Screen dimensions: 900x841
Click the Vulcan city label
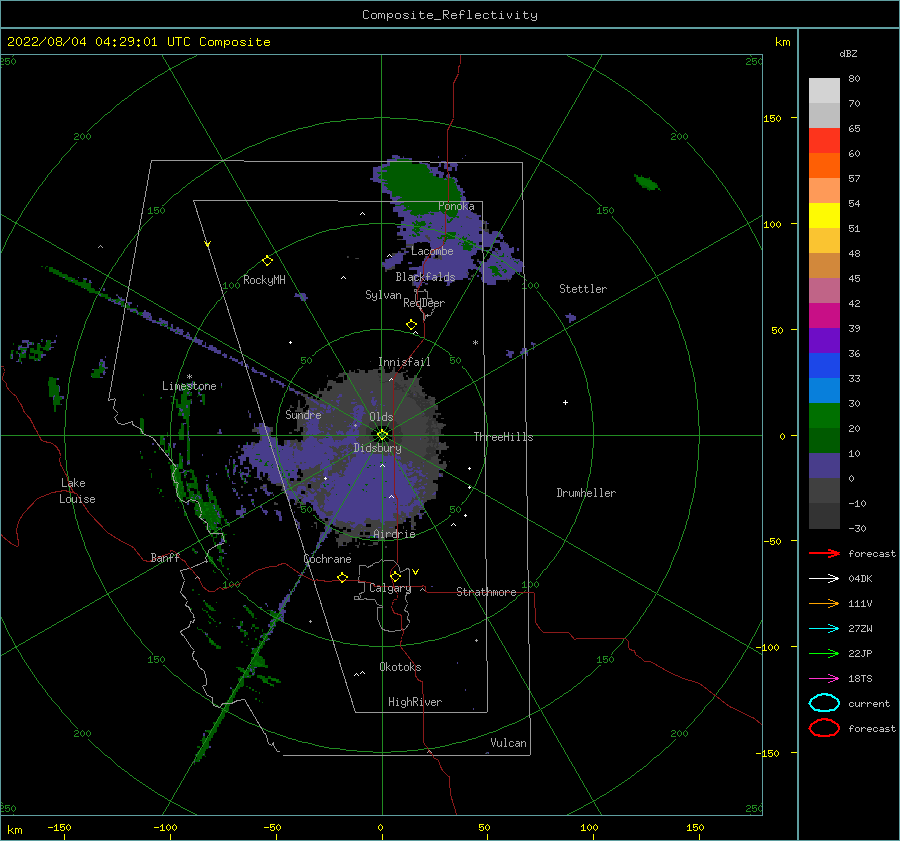click(508, 743)
